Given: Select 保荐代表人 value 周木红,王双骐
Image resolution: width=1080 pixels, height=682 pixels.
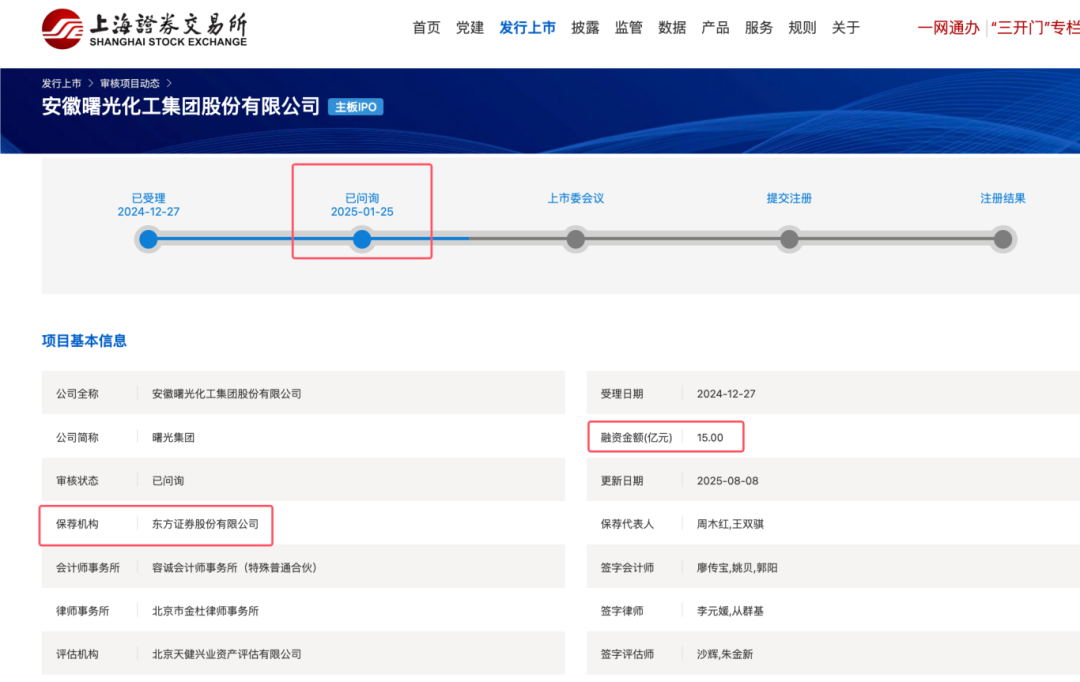Looking at the screenshot, I should pyautogui.click(x=730, y=524).
